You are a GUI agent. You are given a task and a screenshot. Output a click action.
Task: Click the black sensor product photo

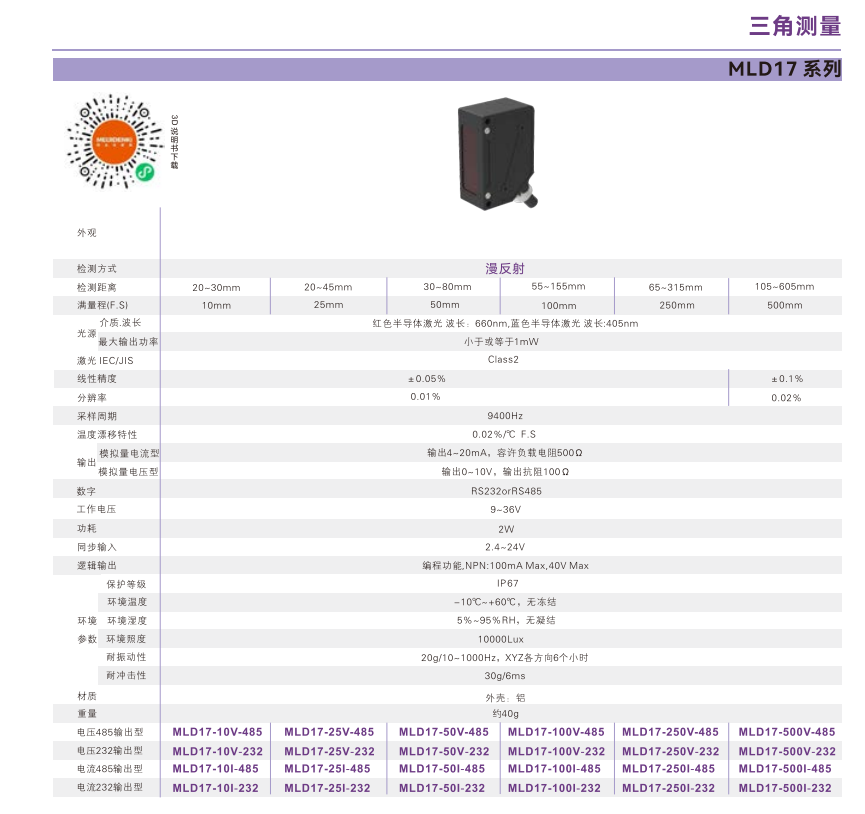tap(499, 153)
